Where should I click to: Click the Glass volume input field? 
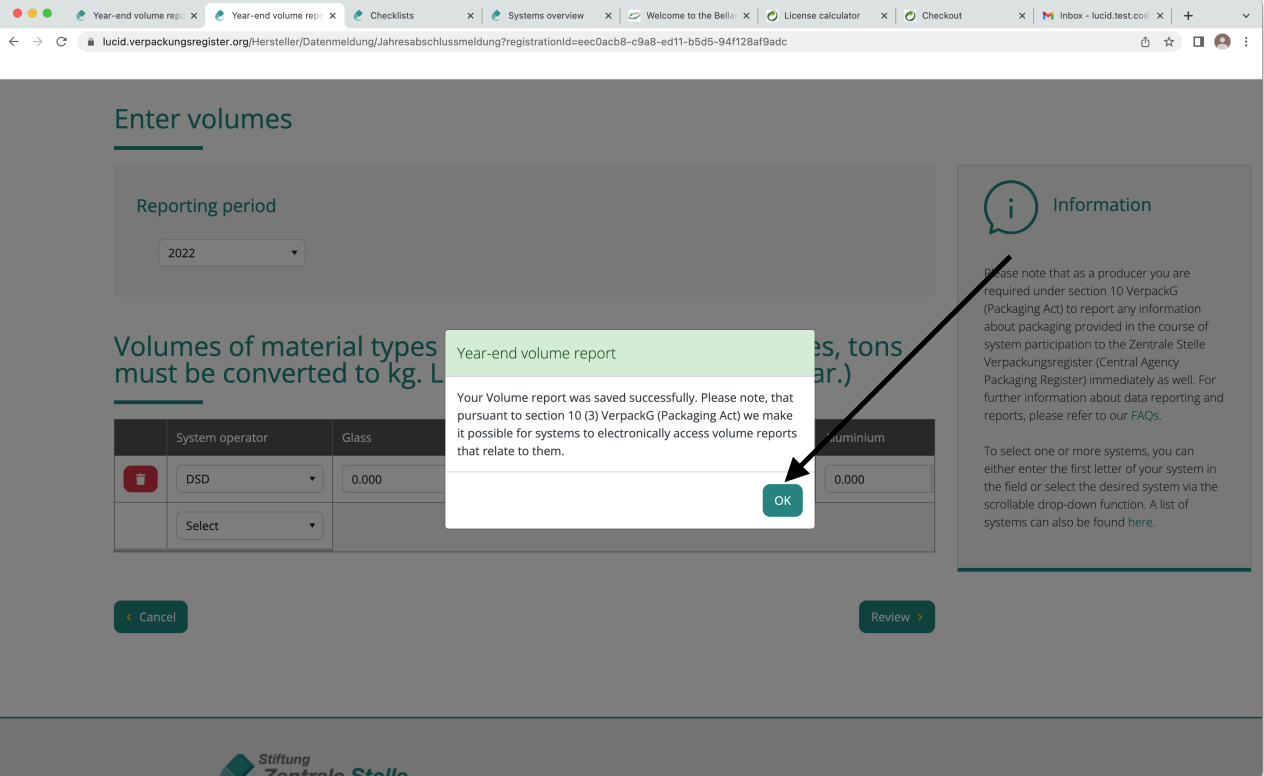(x=392, y=479)
